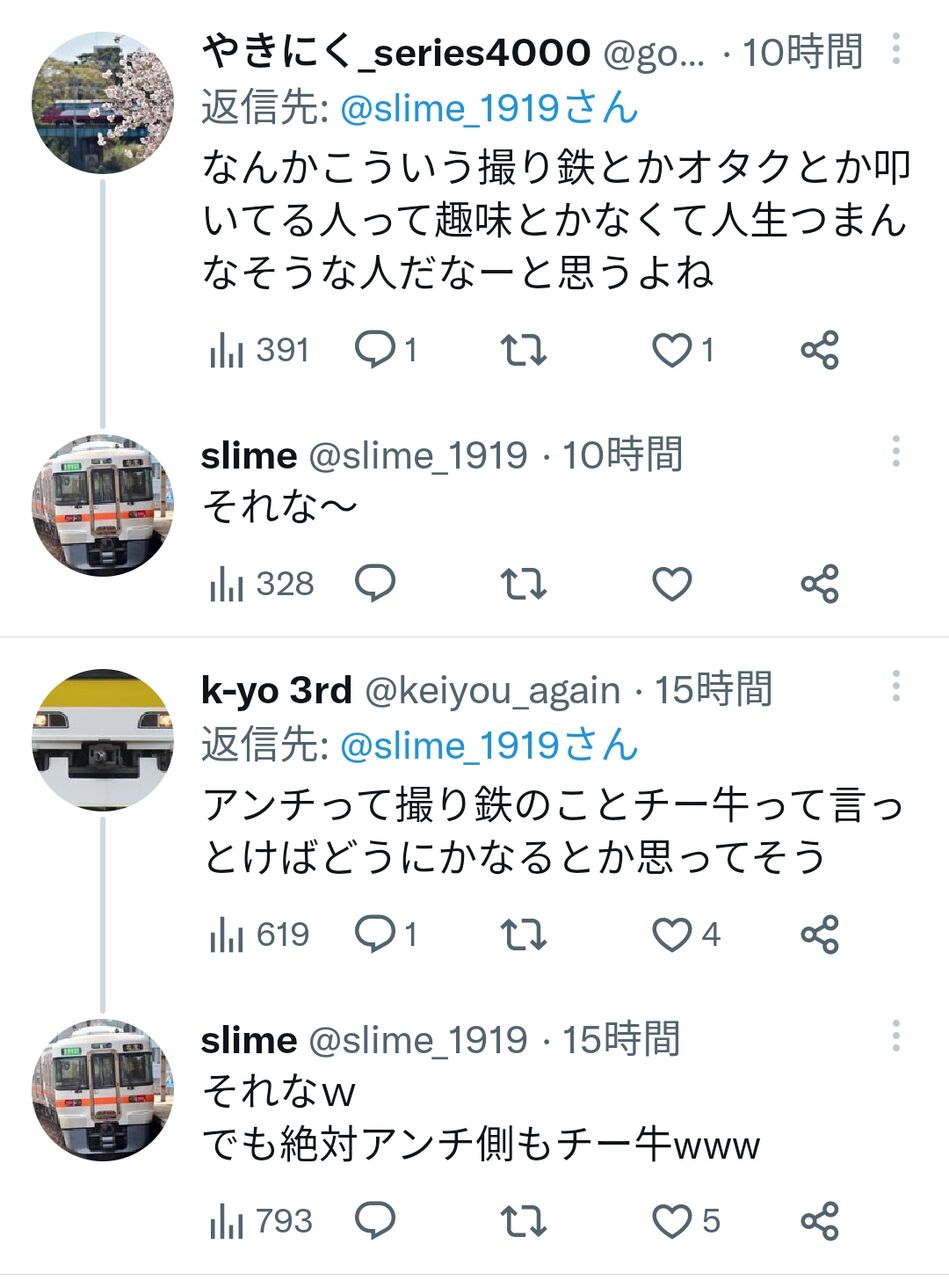This screenshot has width=949, height=1280.
Task: Open @slime_1919 mention in k-yo 3rd reply
Action: tap(489, 745)
